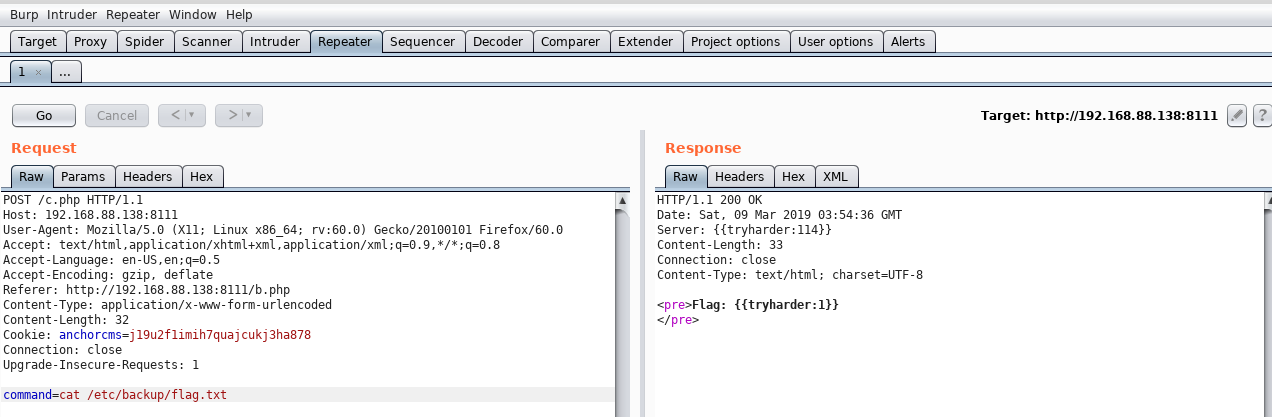Viewport: 1272px width, 417px height.
Task: Open the Project options tab
Action: (736, 42)
